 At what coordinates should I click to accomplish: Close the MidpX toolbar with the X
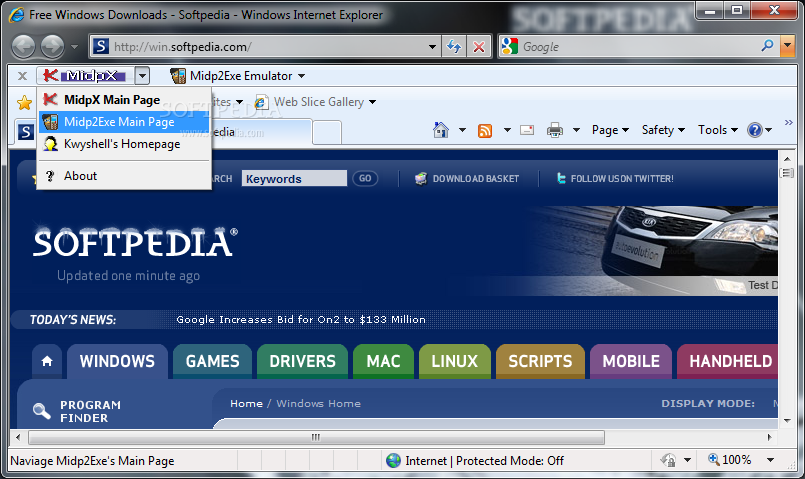22,76
